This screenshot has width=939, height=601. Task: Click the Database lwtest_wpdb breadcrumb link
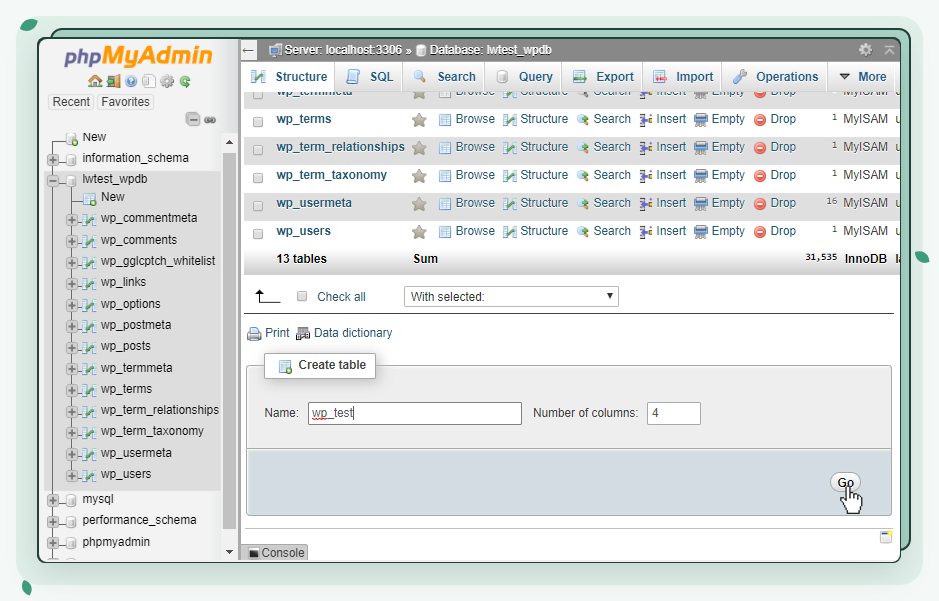(x=490, y=50)
